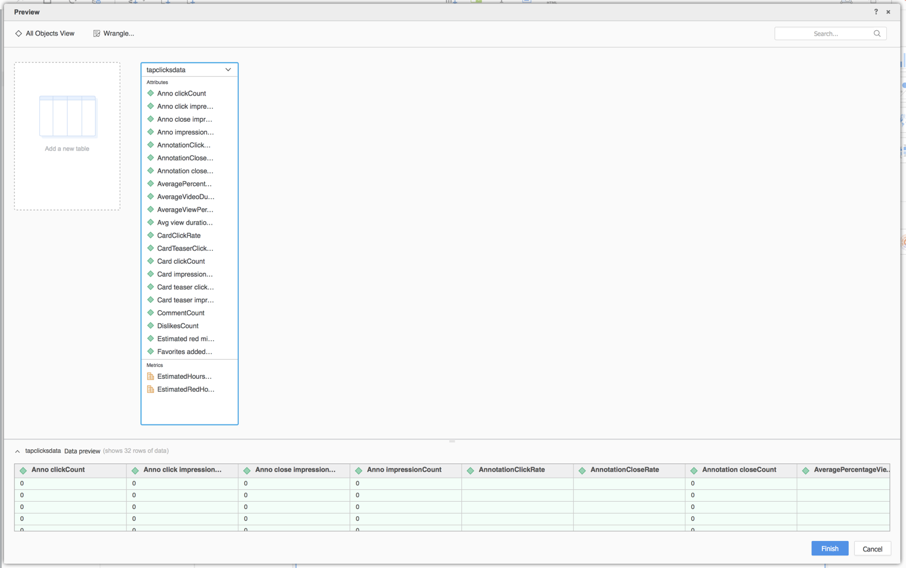Click green diamond icon beside CardClickRate
The height and width of the screenshot is (568, 906).
[151, 236]
